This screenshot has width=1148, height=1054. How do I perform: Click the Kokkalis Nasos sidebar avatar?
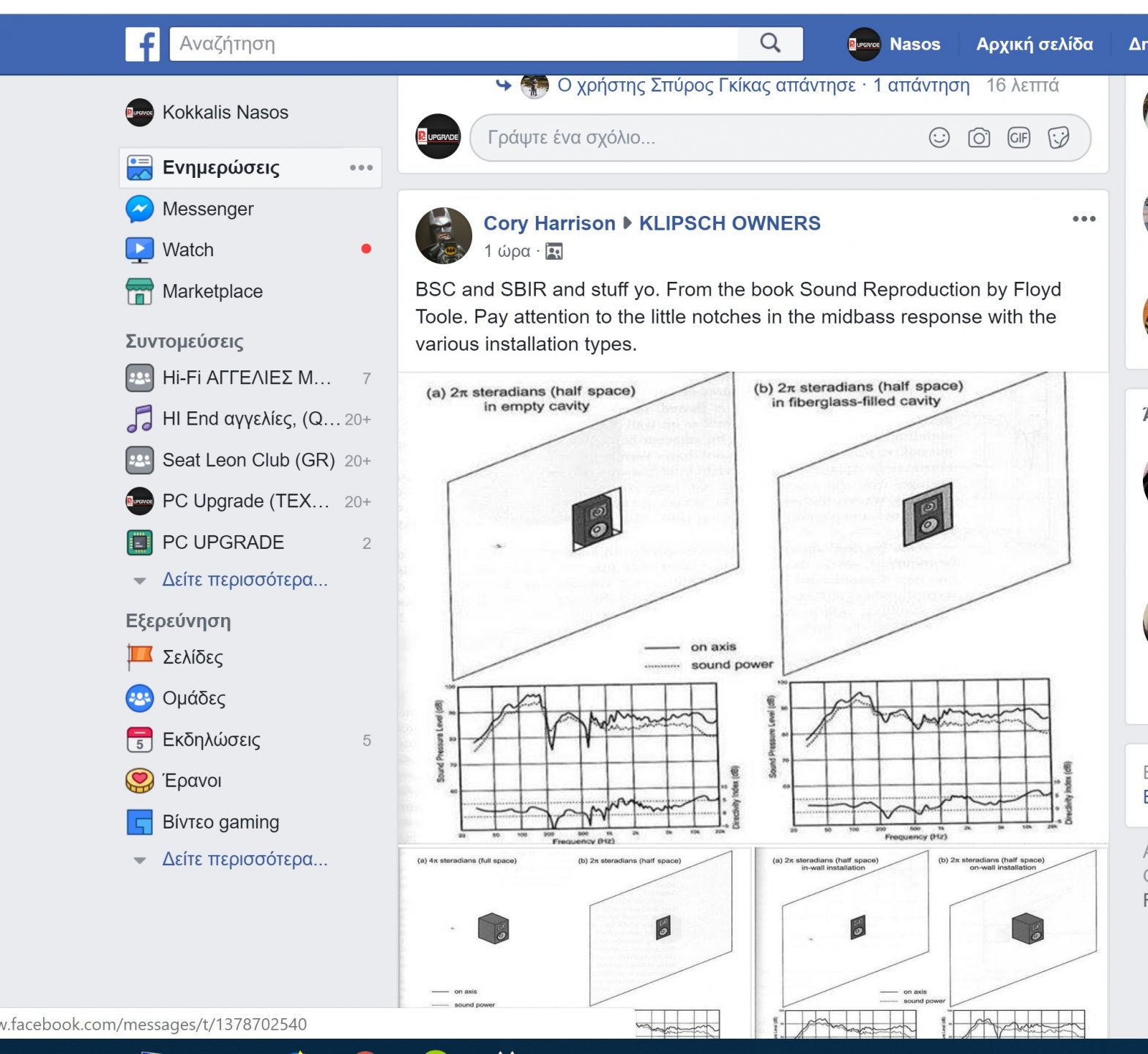140,113
